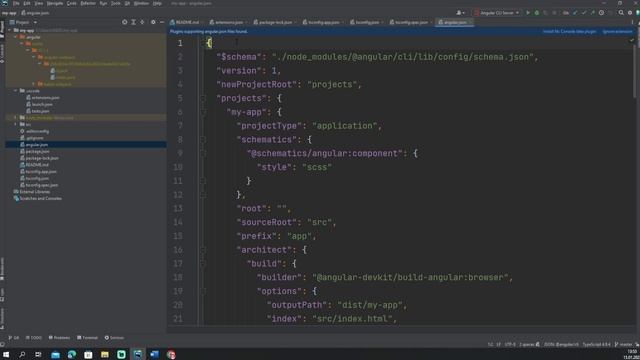640x360 pixels.
Task: Click the Expand All icon in Project panel
Action: (x=133, y=22)
